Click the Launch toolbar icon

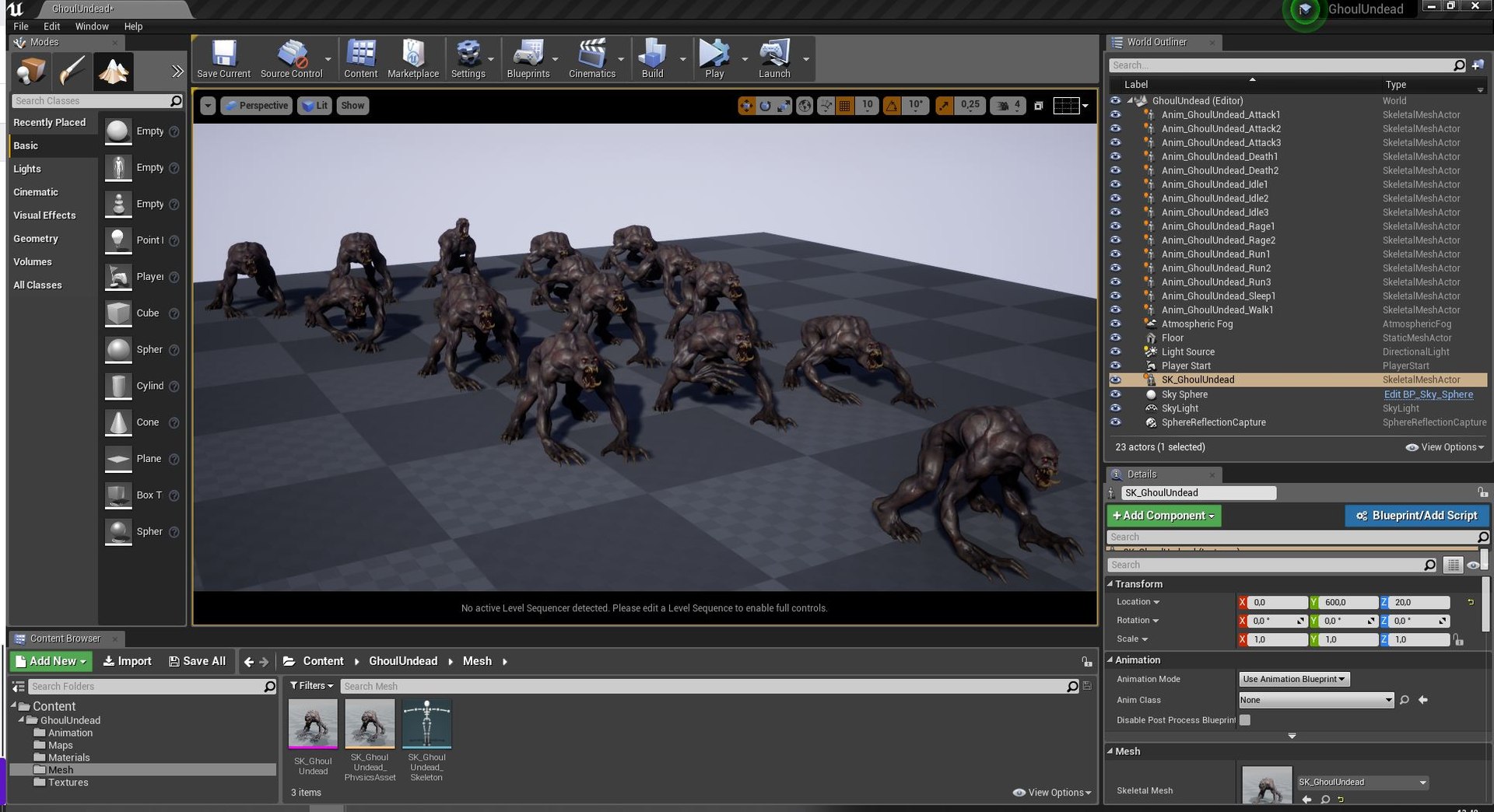pyautogui.click(x=774, y=59)
